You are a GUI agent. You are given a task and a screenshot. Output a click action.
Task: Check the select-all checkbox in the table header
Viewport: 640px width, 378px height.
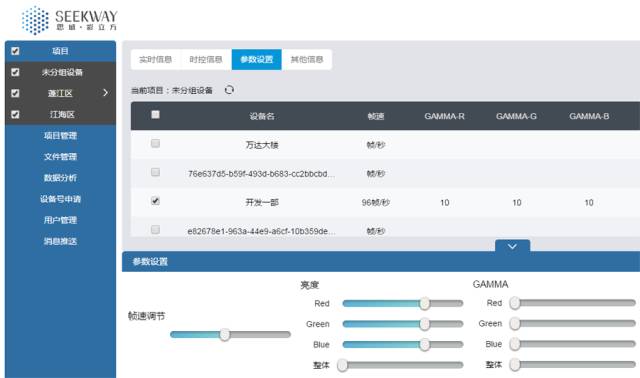tap(155, 115)
